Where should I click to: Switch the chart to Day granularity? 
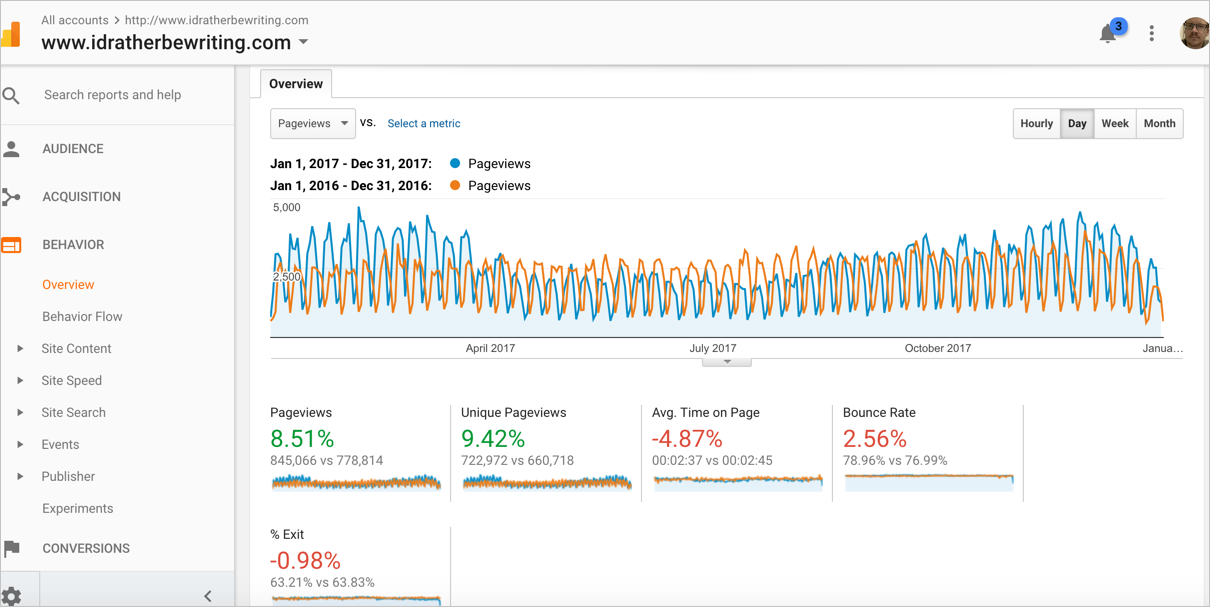1077,124
